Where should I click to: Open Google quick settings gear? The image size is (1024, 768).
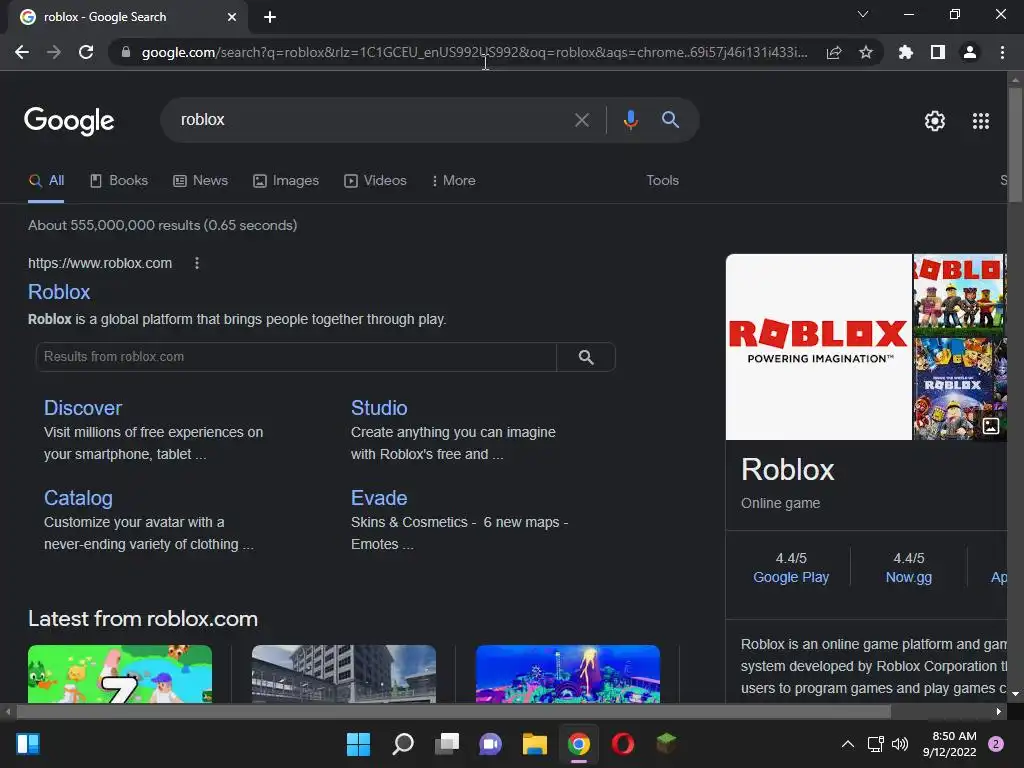tap(935, 121)
